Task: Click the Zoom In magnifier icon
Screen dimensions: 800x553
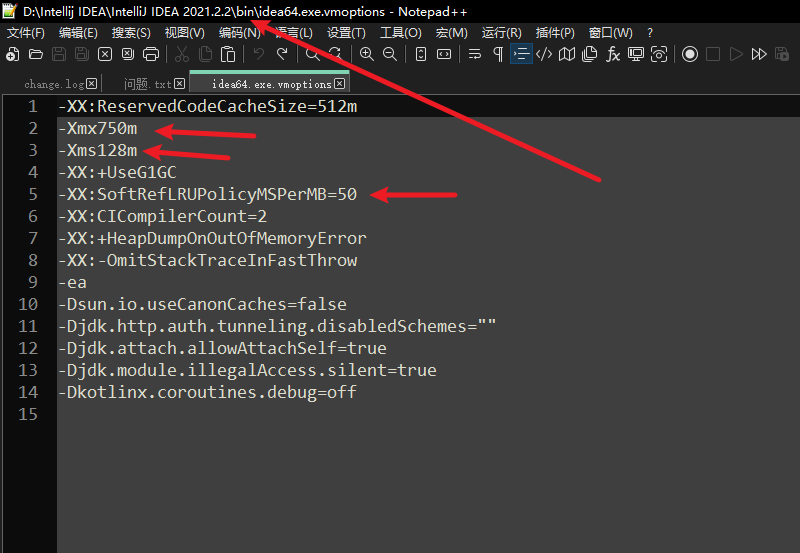Action: [367, 54]
